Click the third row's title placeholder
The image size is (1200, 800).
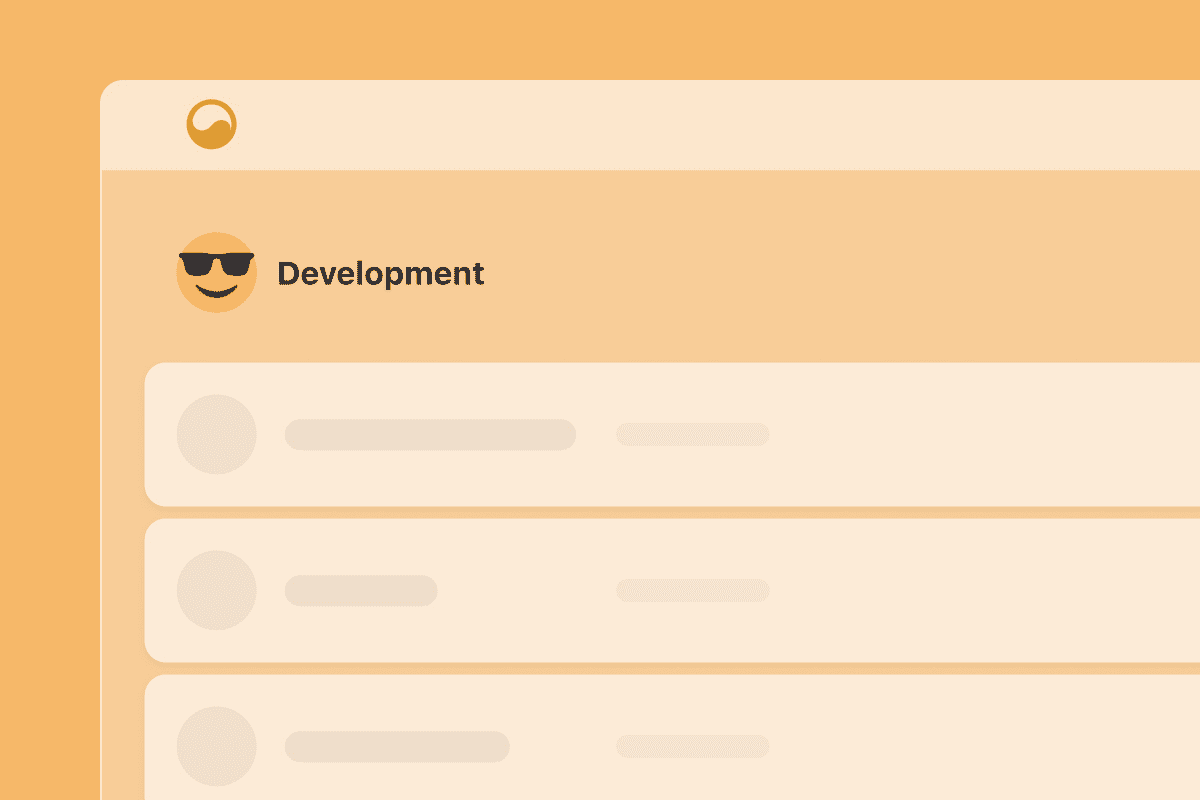[397, 747]
